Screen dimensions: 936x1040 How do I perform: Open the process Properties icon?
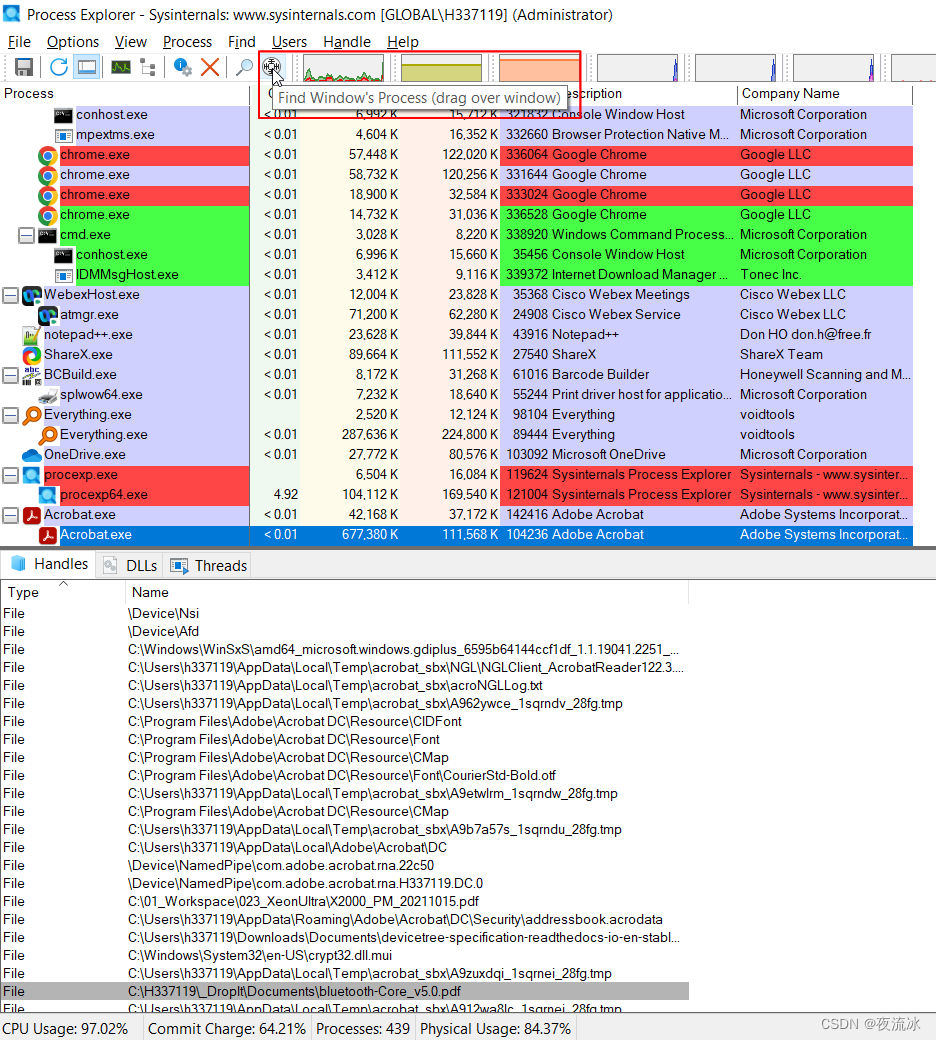(182, 67)
